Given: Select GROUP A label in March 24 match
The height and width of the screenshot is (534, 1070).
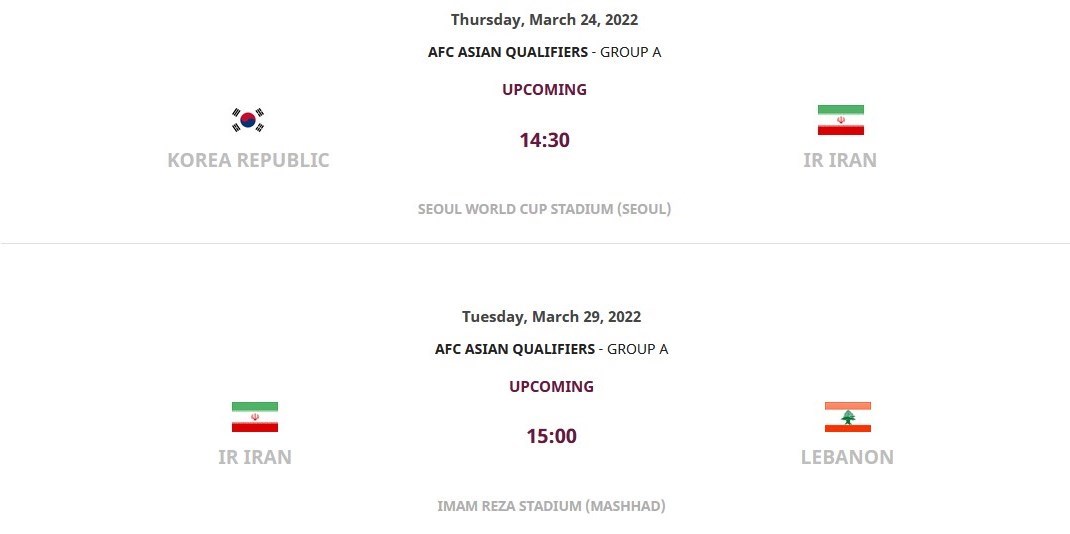Looking at the screenshot, I should click(x=630, y=53).
